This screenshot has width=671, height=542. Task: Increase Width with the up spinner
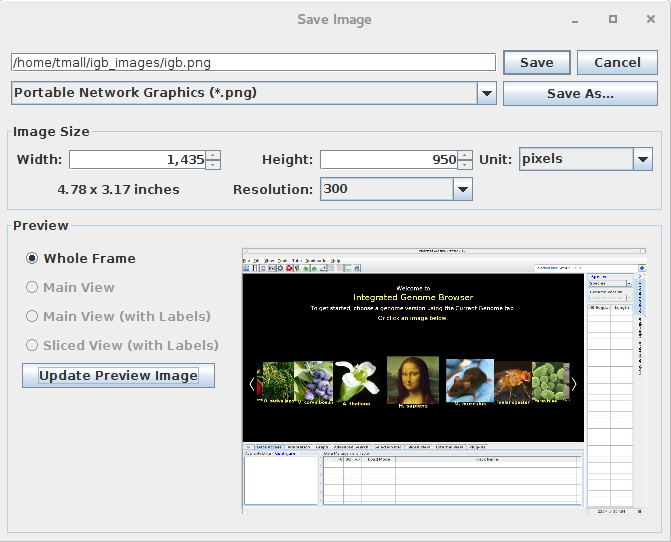pyautogui.click(x=213, y=155)
